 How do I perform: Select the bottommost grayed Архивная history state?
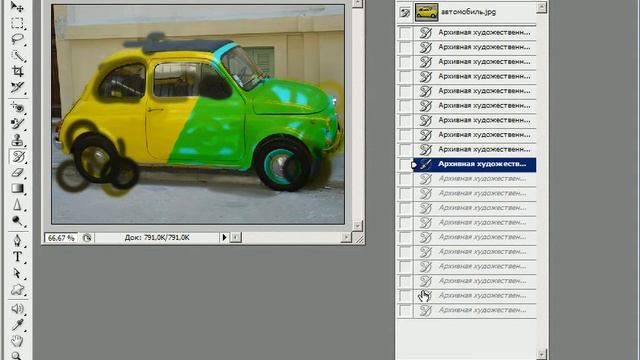pos(474,310)
